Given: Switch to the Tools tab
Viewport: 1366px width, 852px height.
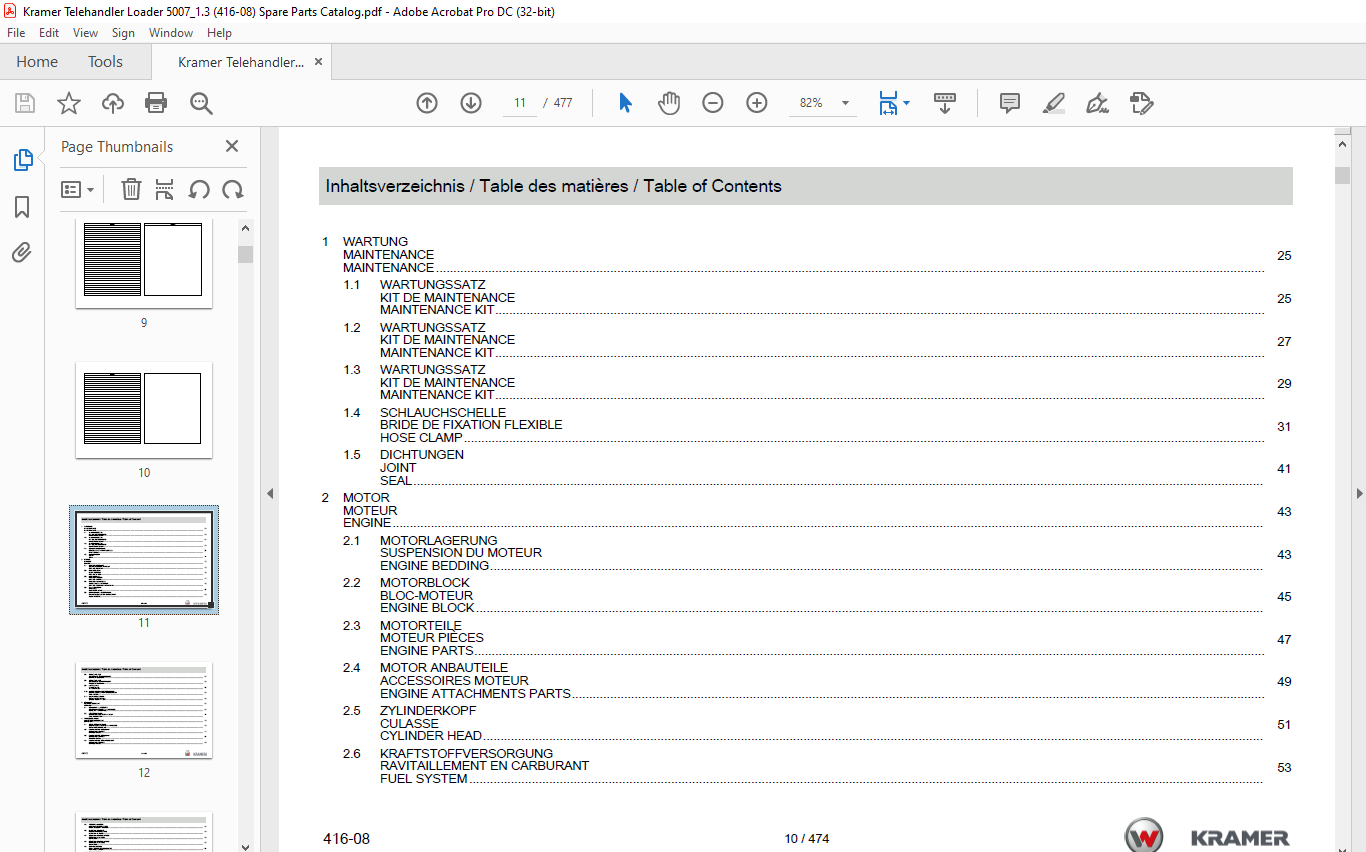Looking at the screenshot, I should [105, 62].
